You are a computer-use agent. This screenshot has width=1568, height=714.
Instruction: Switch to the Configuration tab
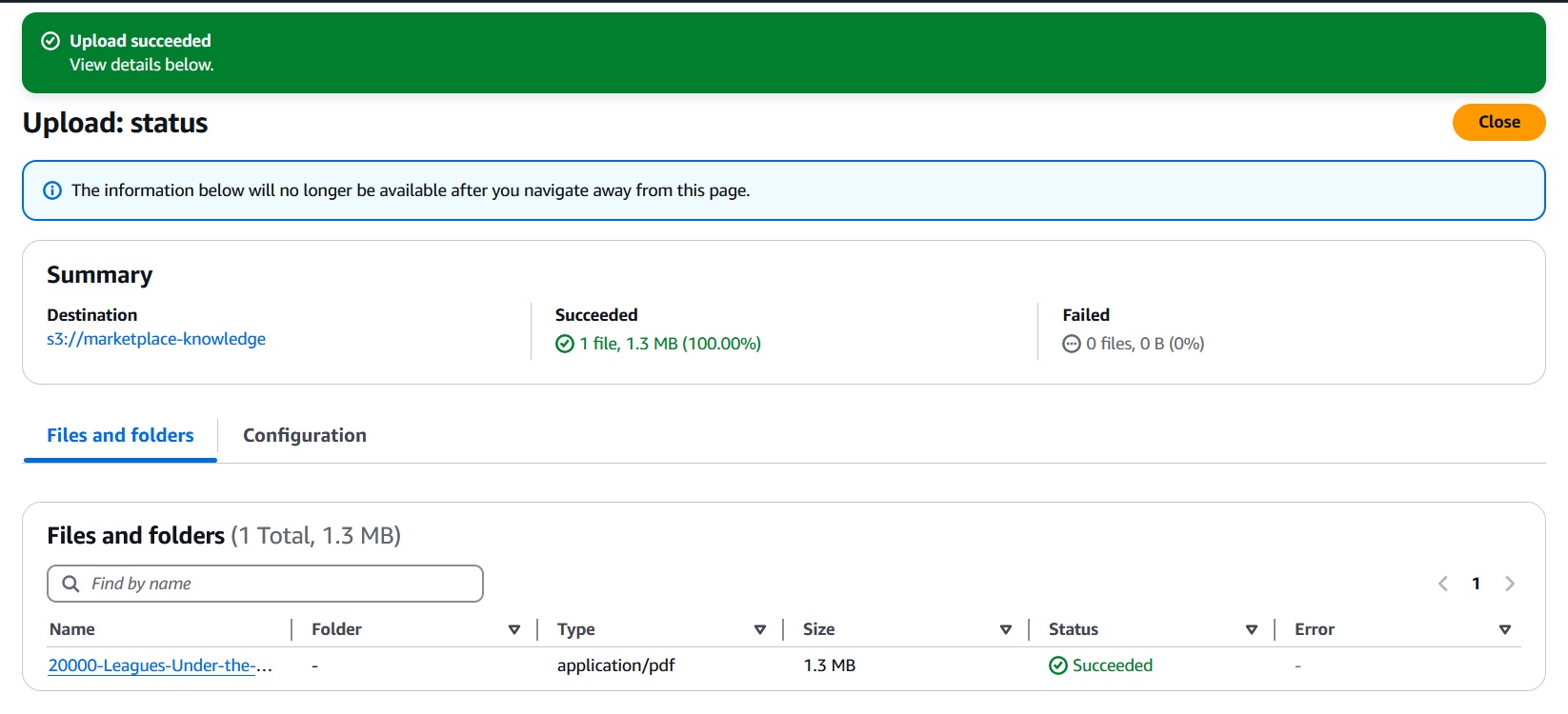[305, 435]
